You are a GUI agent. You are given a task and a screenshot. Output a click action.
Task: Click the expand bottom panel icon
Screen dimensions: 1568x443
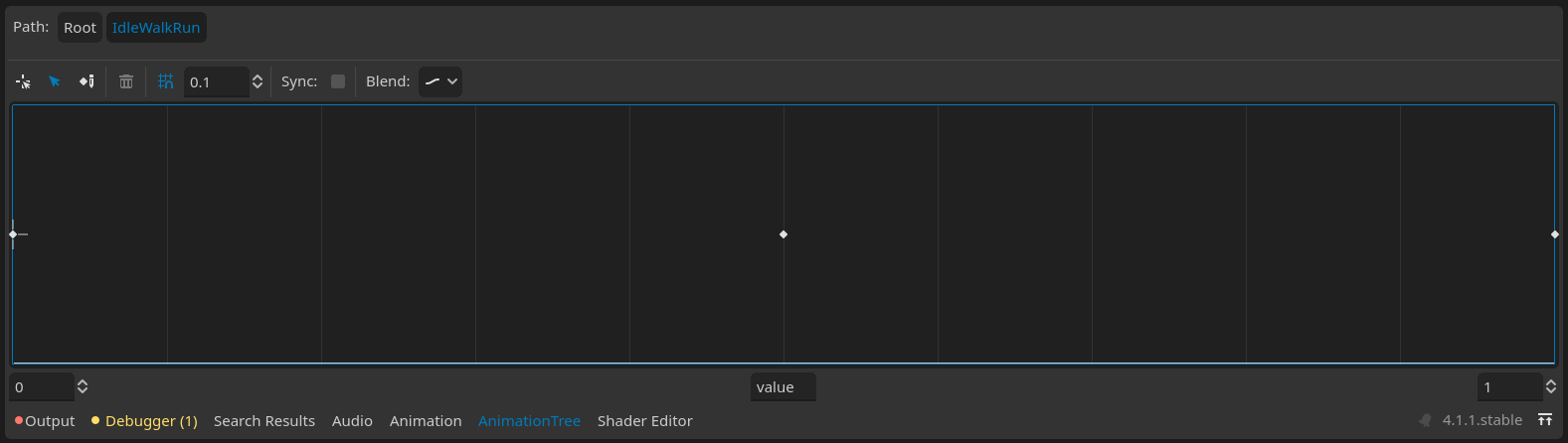1545,420
